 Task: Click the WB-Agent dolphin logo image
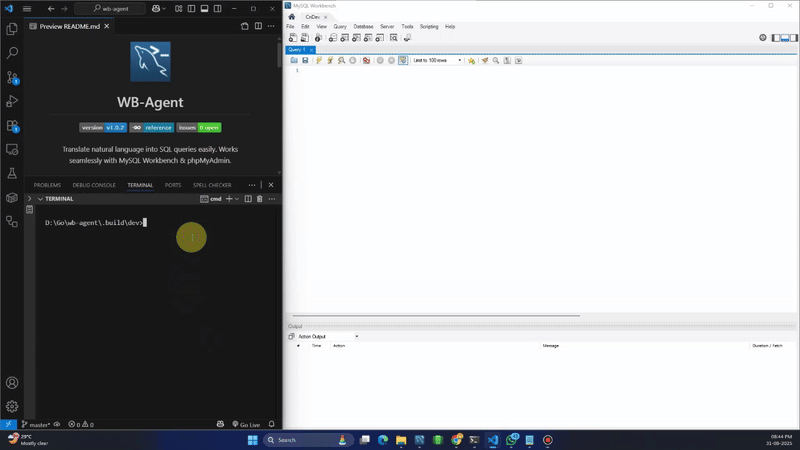pos(150,62)
